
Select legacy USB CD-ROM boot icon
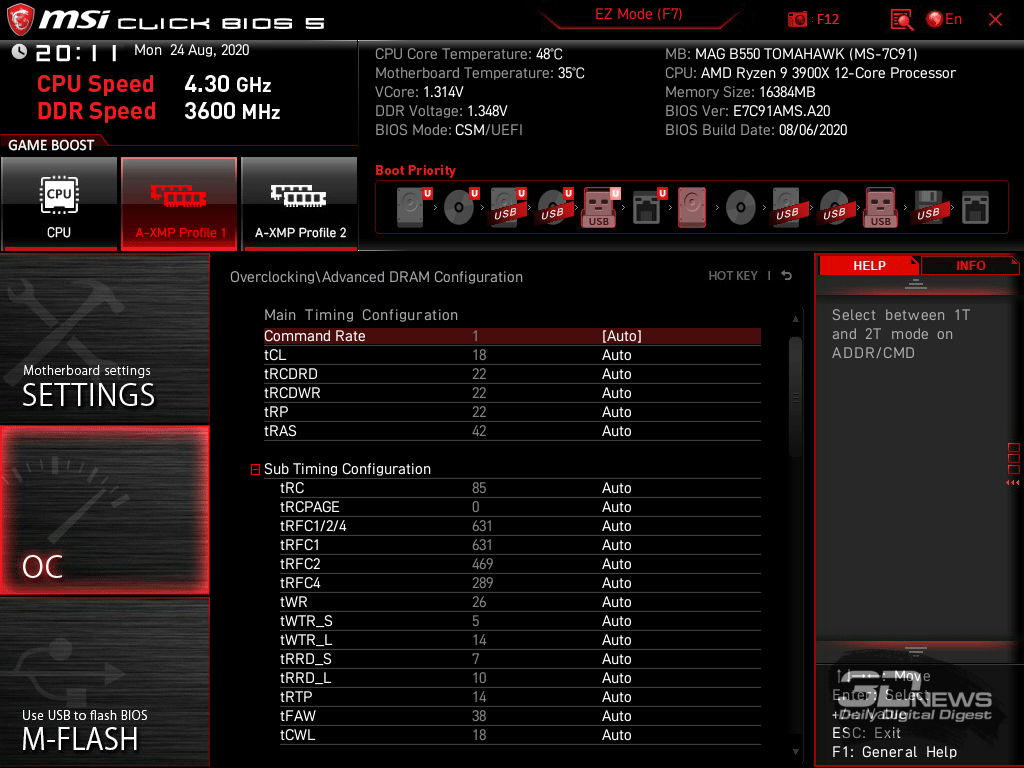(x=835, y=207)
